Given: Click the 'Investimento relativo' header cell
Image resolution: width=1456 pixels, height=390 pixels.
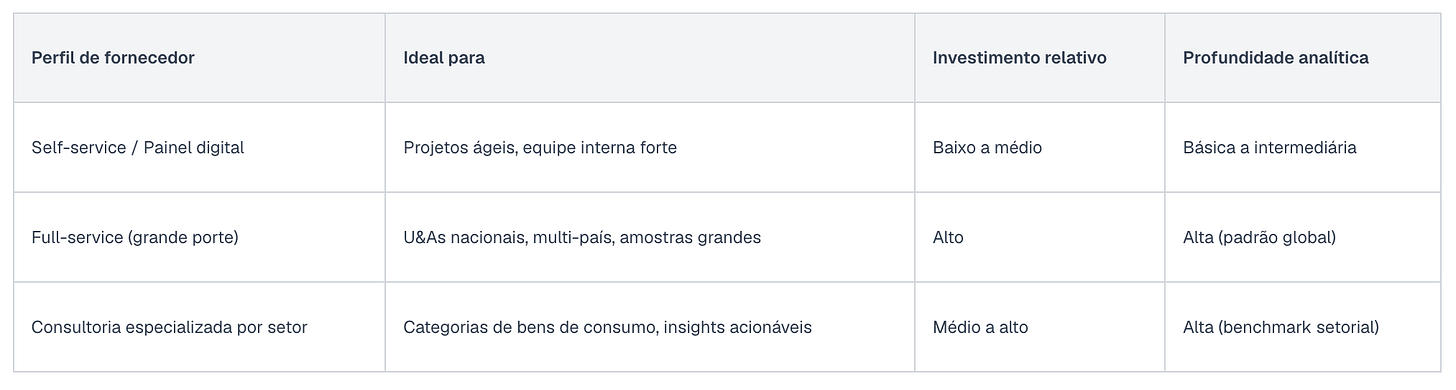Looking at the screenshot, I should pyautogui.click(x=1040, y=58).
